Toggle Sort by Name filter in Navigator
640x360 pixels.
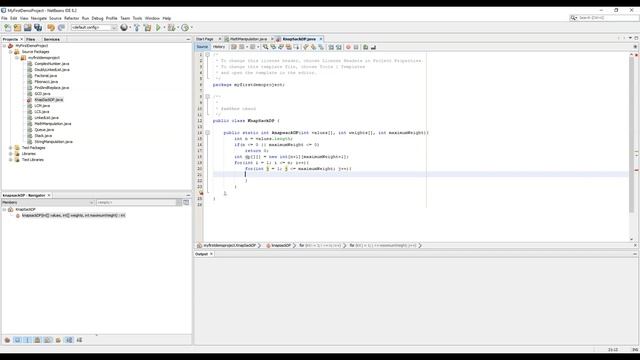(69, 340)
